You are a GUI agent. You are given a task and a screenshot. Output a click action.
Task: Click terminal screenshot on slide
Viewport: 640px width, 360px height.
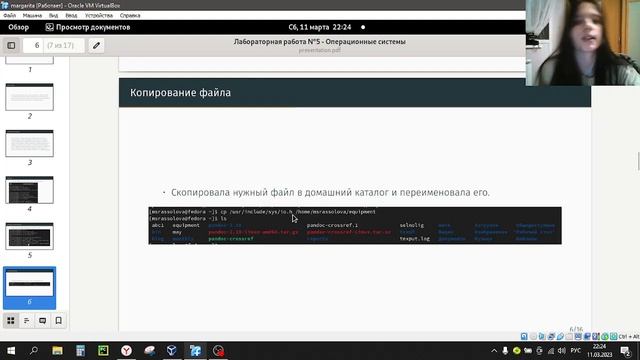point(355,226)
